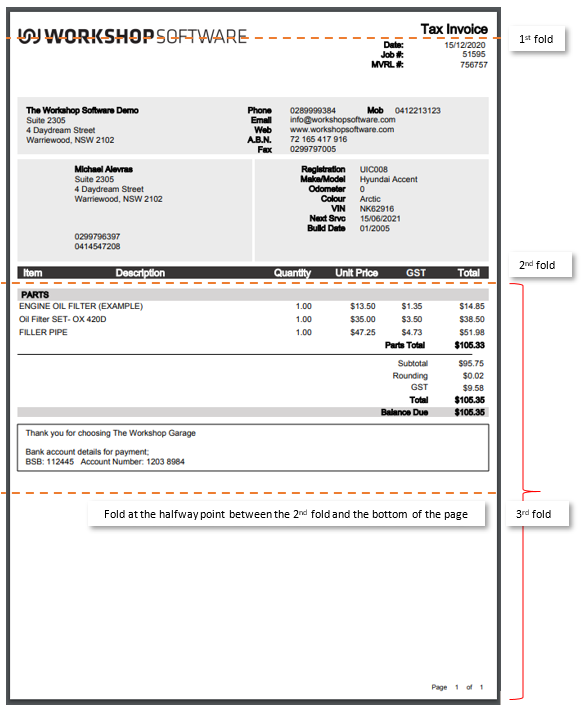Screen dimensions: 588x716
Task: Select registration UIC008
Action: [x=373, y=169]
